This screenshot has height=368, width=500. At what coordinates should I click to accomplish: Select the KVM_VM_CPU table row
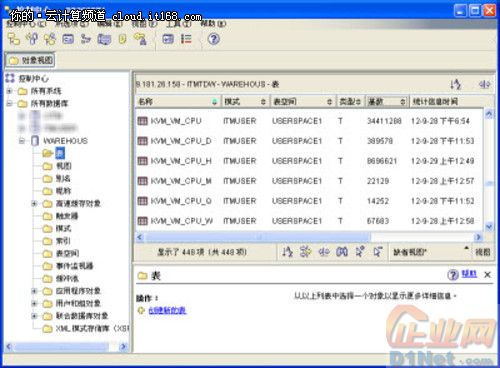pos(309,121)
